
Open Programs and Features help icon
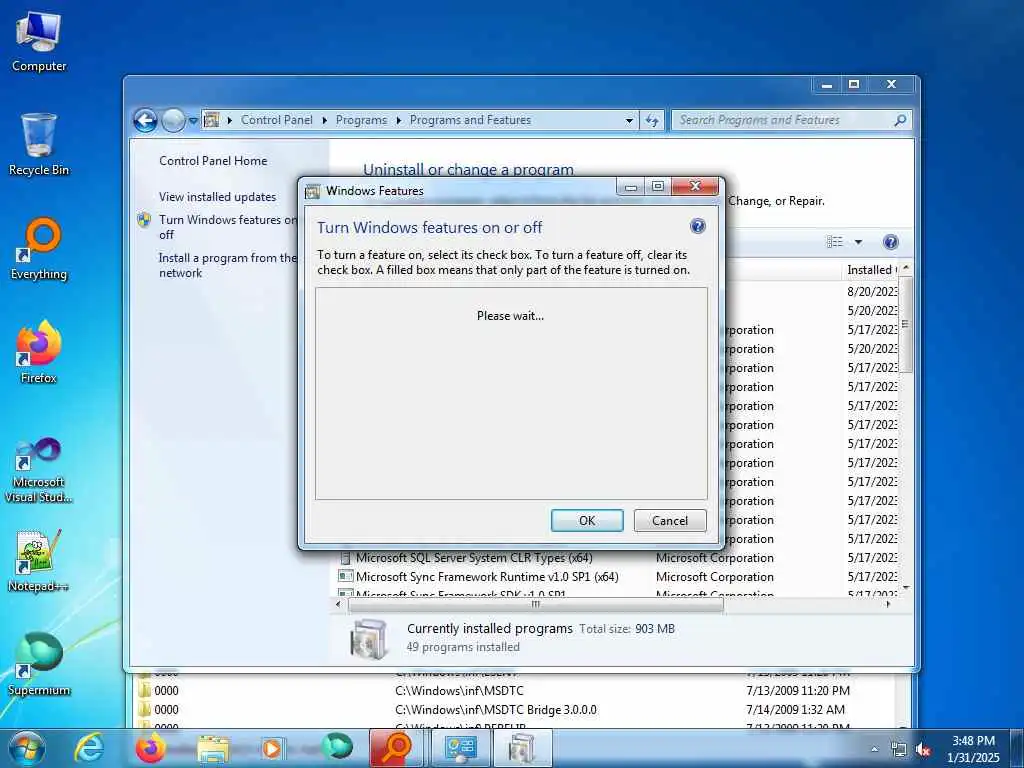coord(890,242)
